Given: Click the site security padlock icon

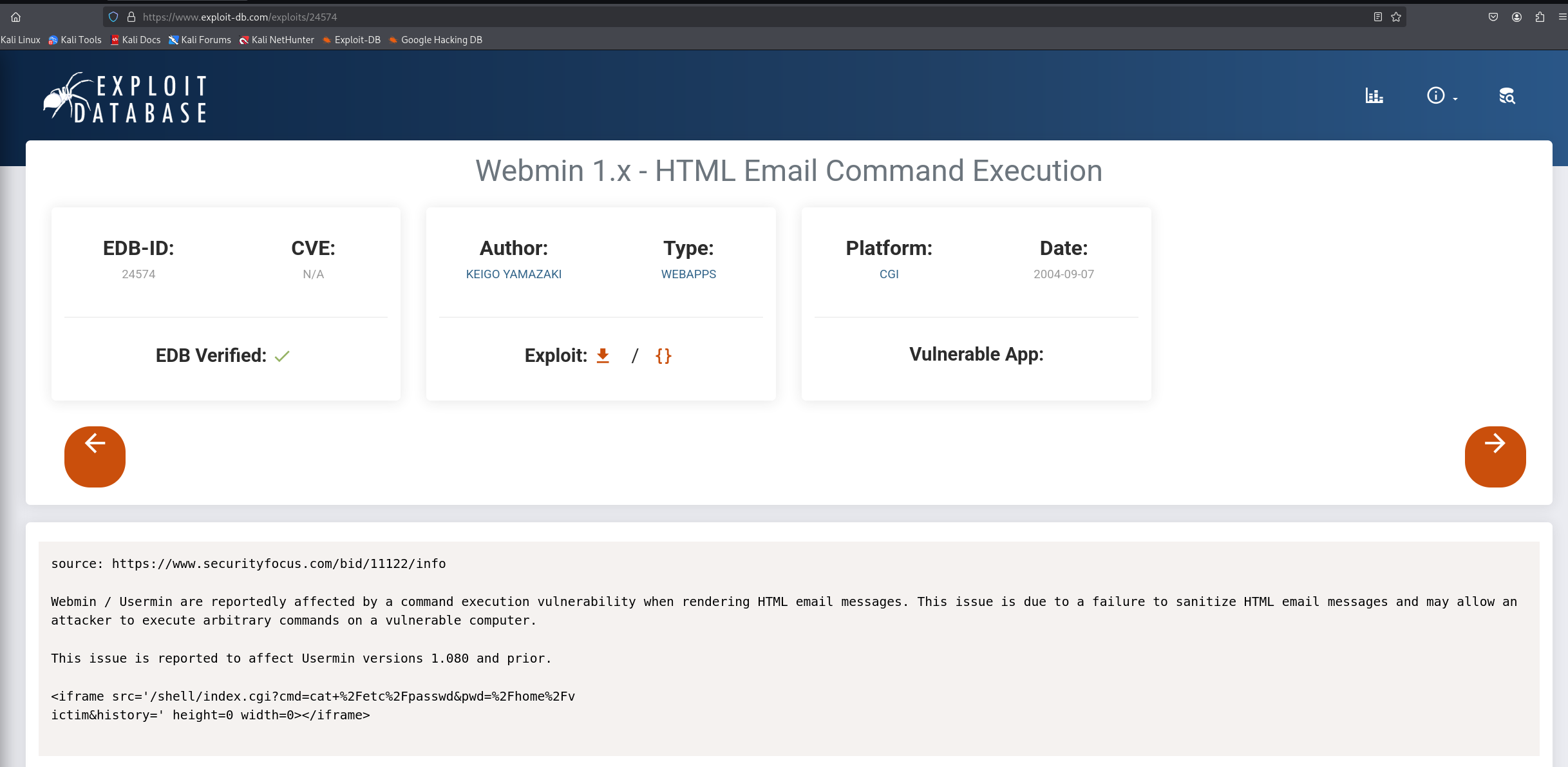Looking at the screenshot, I should (131, 17).
